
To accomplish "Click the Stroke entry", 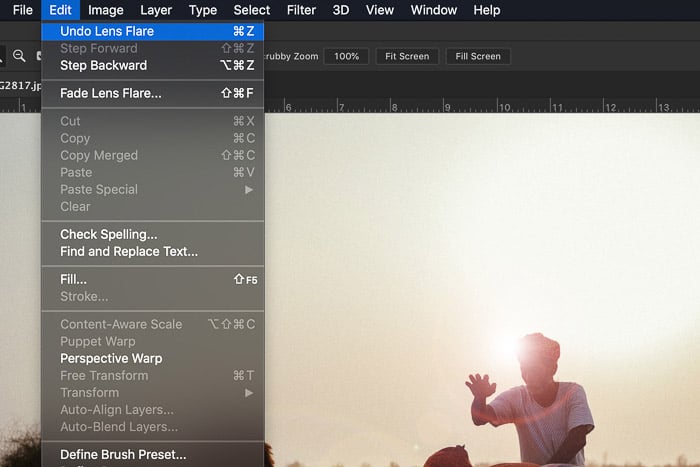I will [x=152, y=296].
